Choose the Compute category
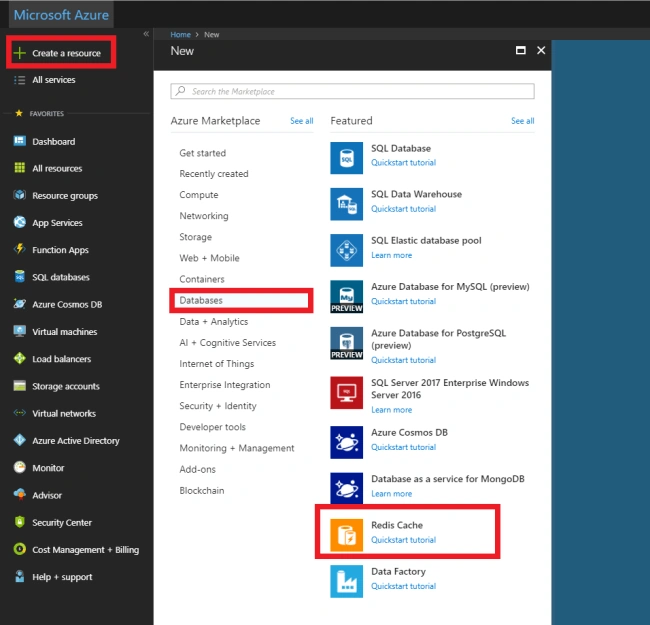650x625 pixels. coord(199,195)
